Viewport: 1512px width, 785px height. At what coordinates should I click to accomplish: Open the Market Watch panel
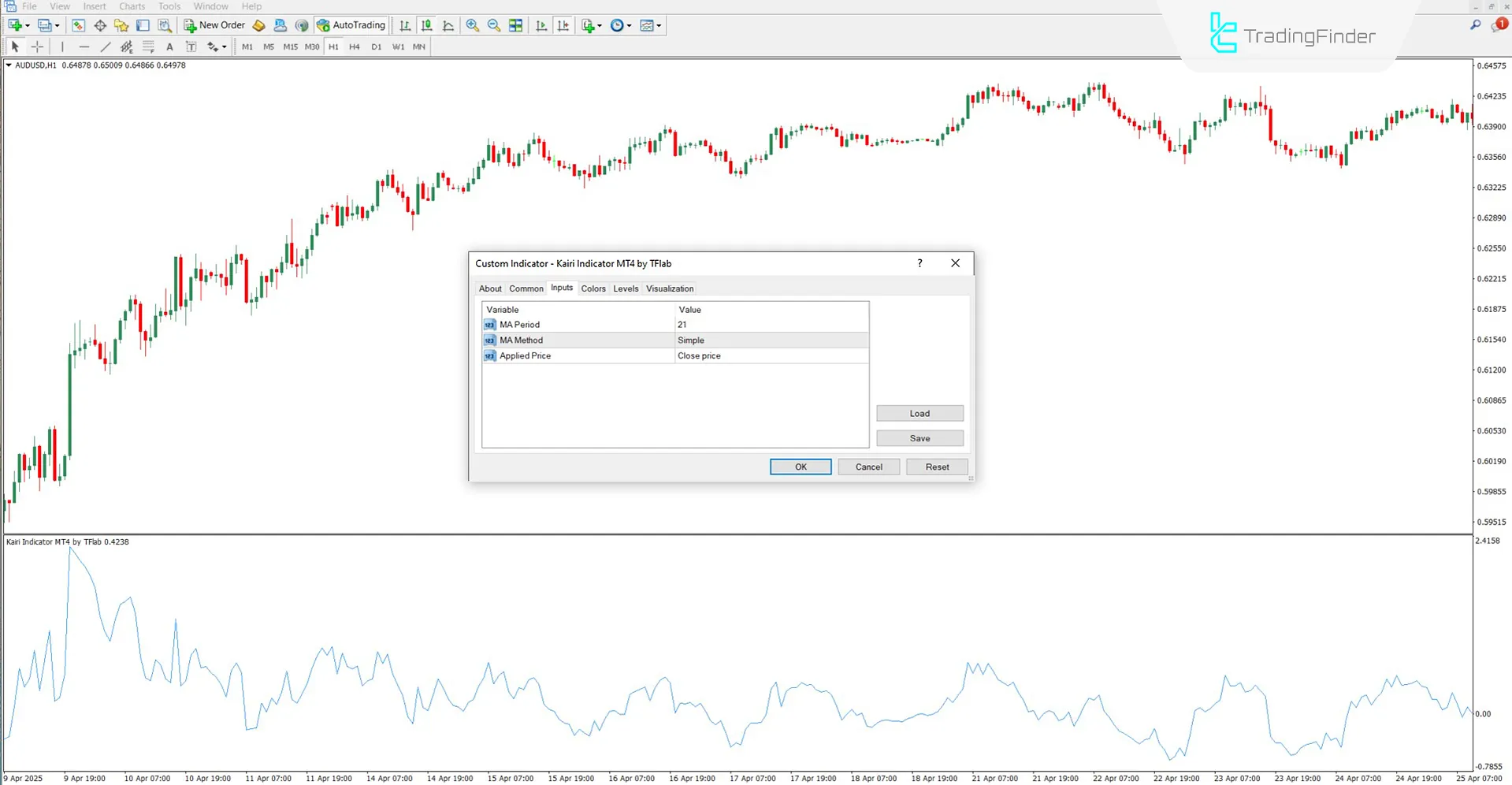click(78, 25)
